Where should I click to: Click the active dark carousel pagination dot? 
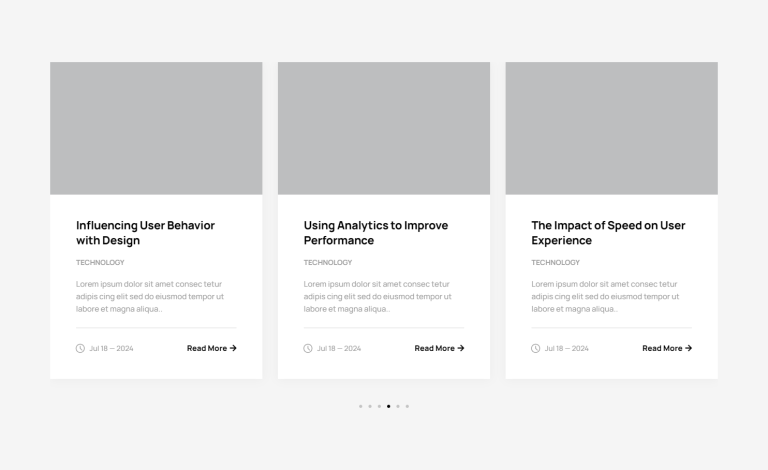(x=389, y=406)
